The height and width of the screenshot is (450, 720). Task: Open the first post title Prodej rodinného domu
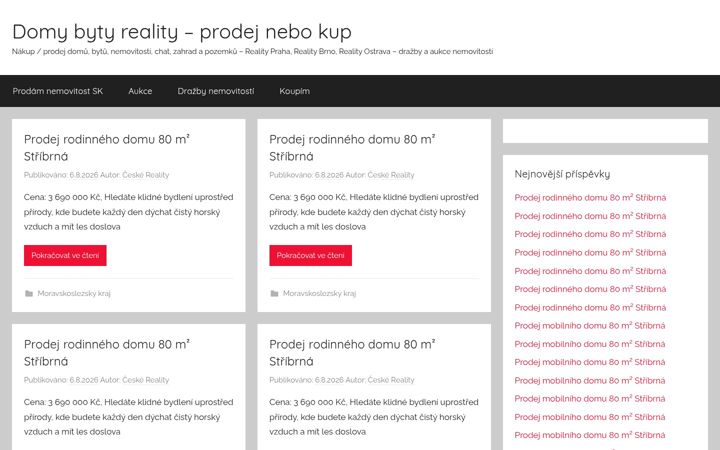107,147
